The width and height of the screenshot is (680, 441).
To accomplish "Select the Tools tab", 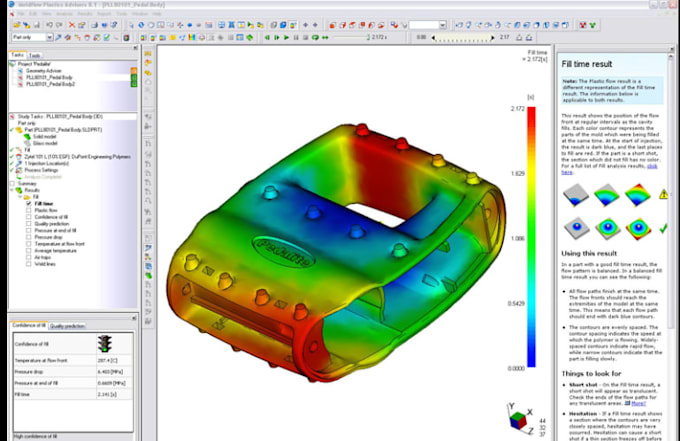I will pyautogui.click(x=34, y=56).
